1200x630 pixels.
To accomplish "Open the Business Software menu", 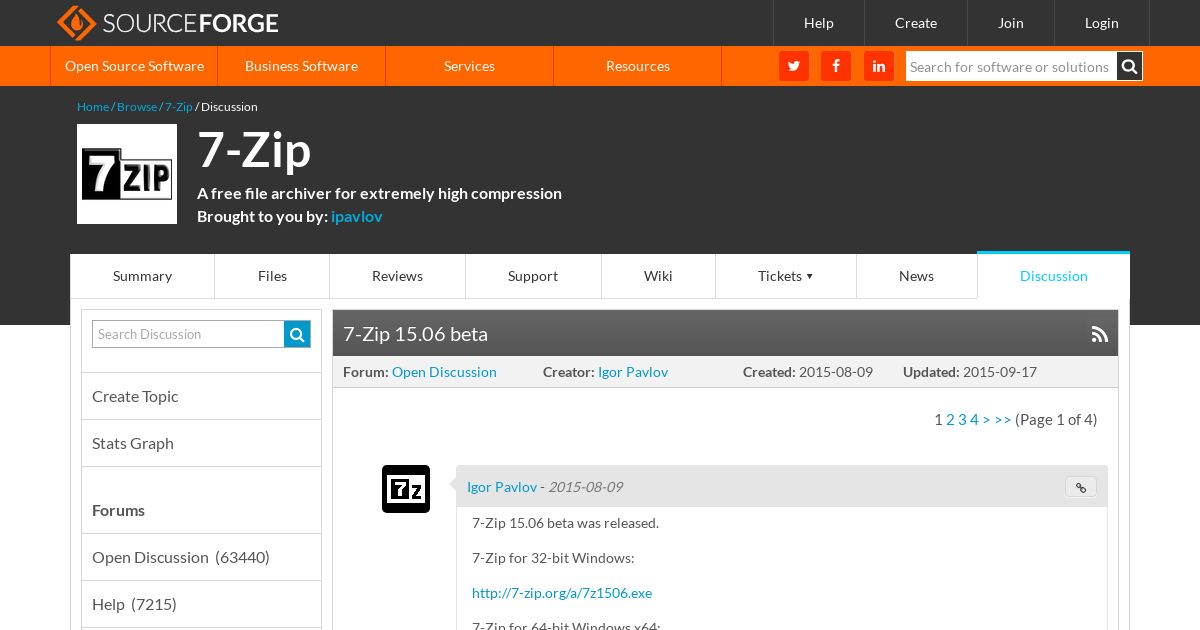I will click(x=301, y=66).
